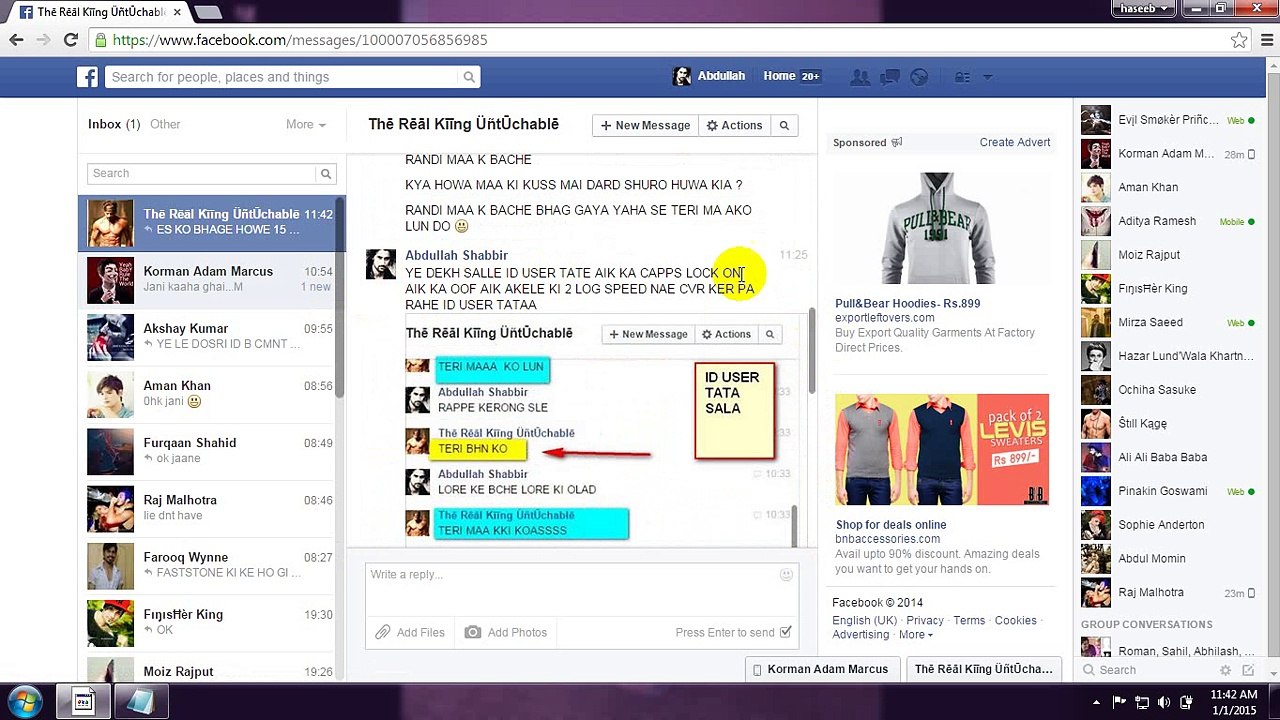Open the Pull&Bear Hoodies ad link
This screenshot has height=720, width=1280.
pos(908,303)
